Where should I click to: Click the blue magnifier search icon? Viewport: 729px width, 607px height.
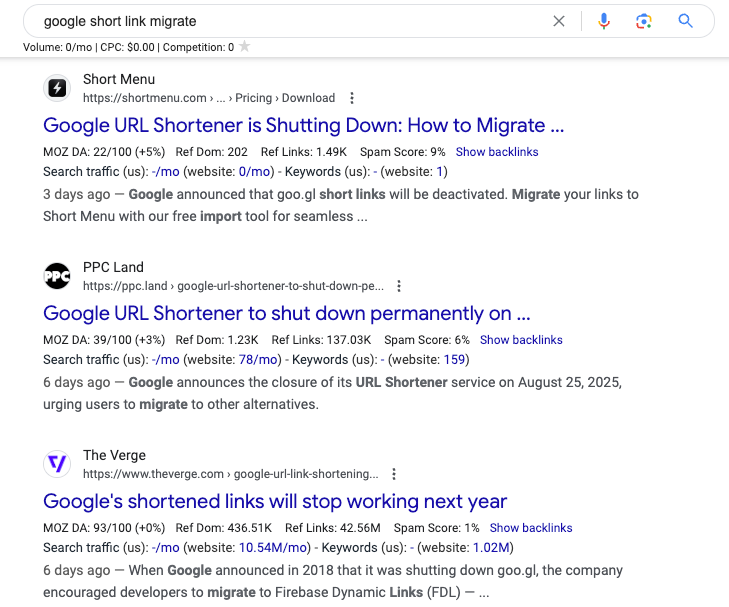click(x=685, y=21)
